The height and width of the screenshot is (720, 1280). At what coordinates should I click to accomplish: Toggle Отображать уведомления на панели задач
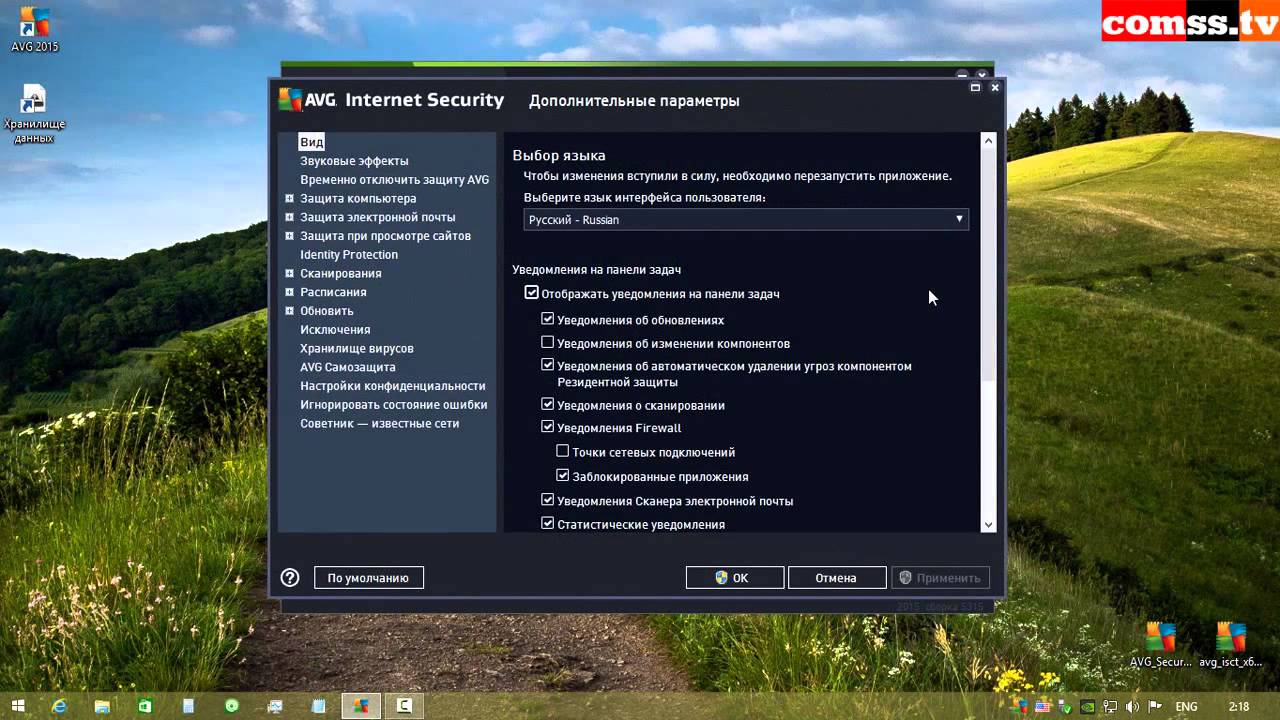point(531,293)
